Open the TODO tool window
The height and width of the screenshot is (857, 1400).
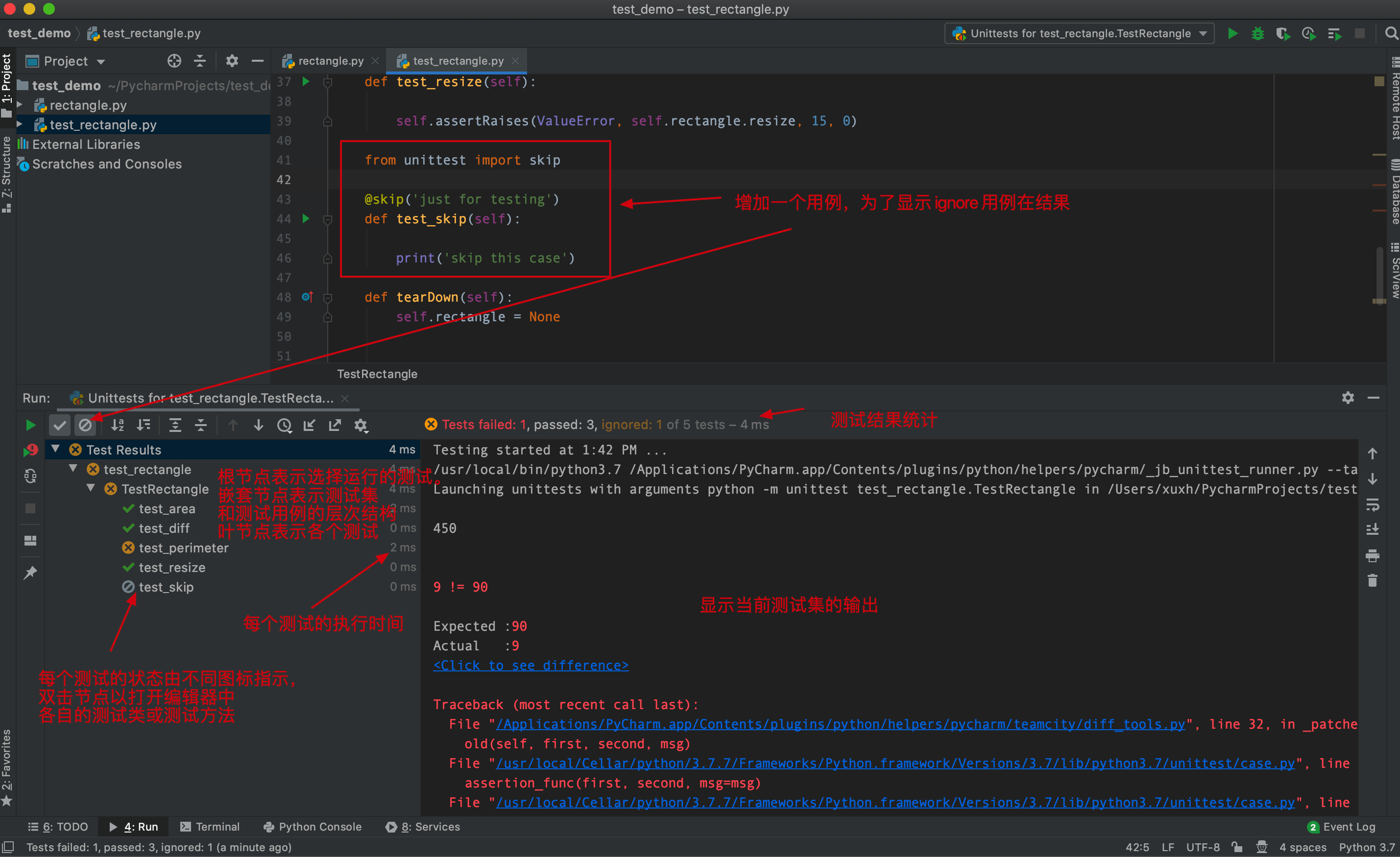[x=58, y=826]
